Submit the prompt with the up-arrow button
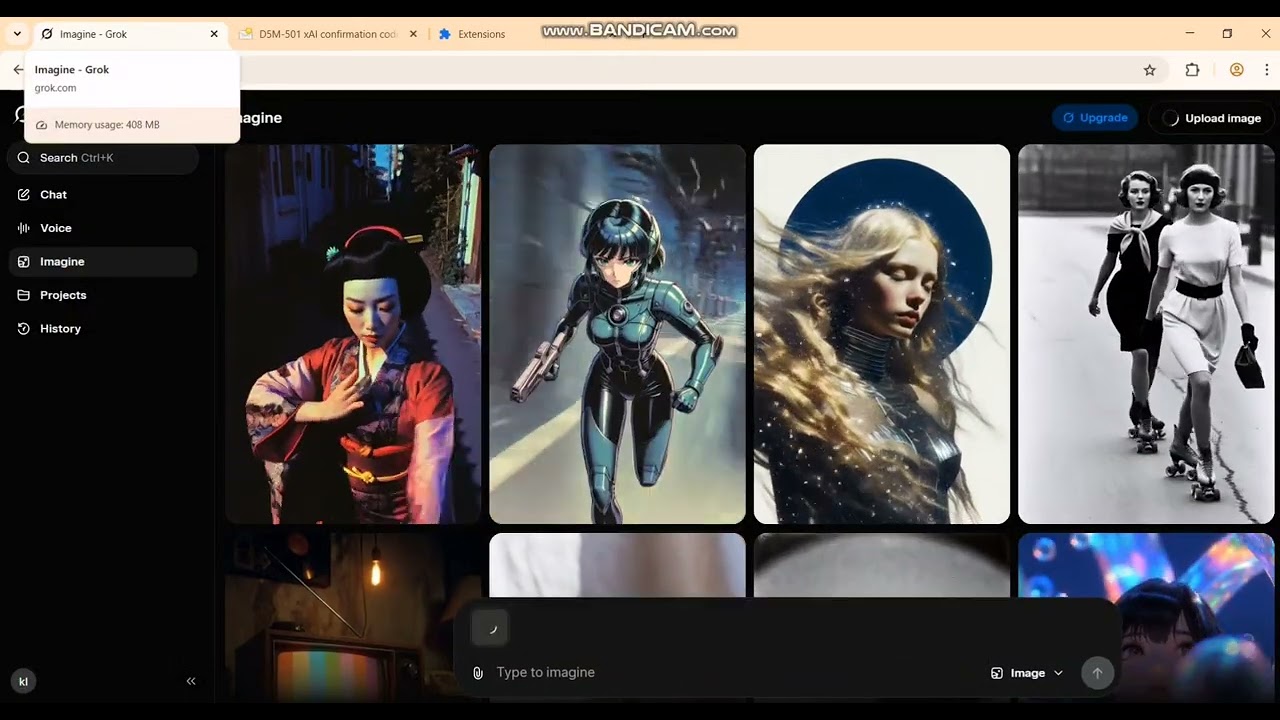Viewport: 1280px width, 720px height. pyautogui.click(x=1097, y=673)
